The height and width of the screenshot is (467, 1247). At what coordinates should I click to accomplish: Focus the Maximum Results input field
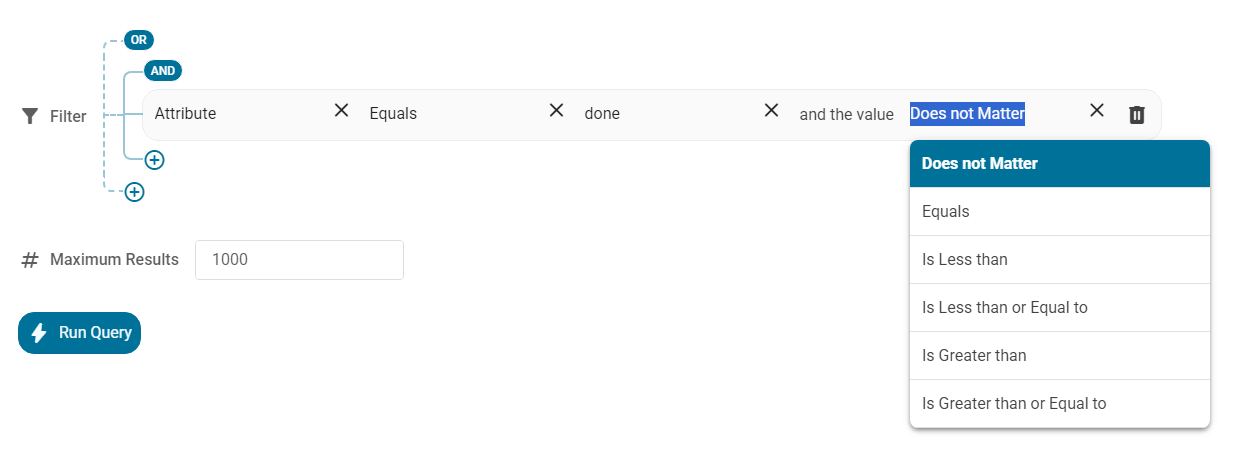click(299, 260)
